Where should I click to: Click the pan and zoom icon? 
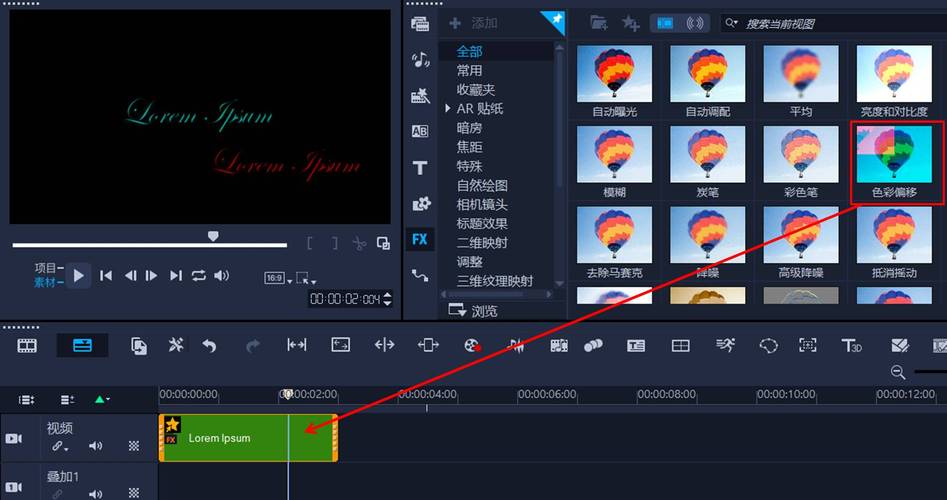pos(807,345)
